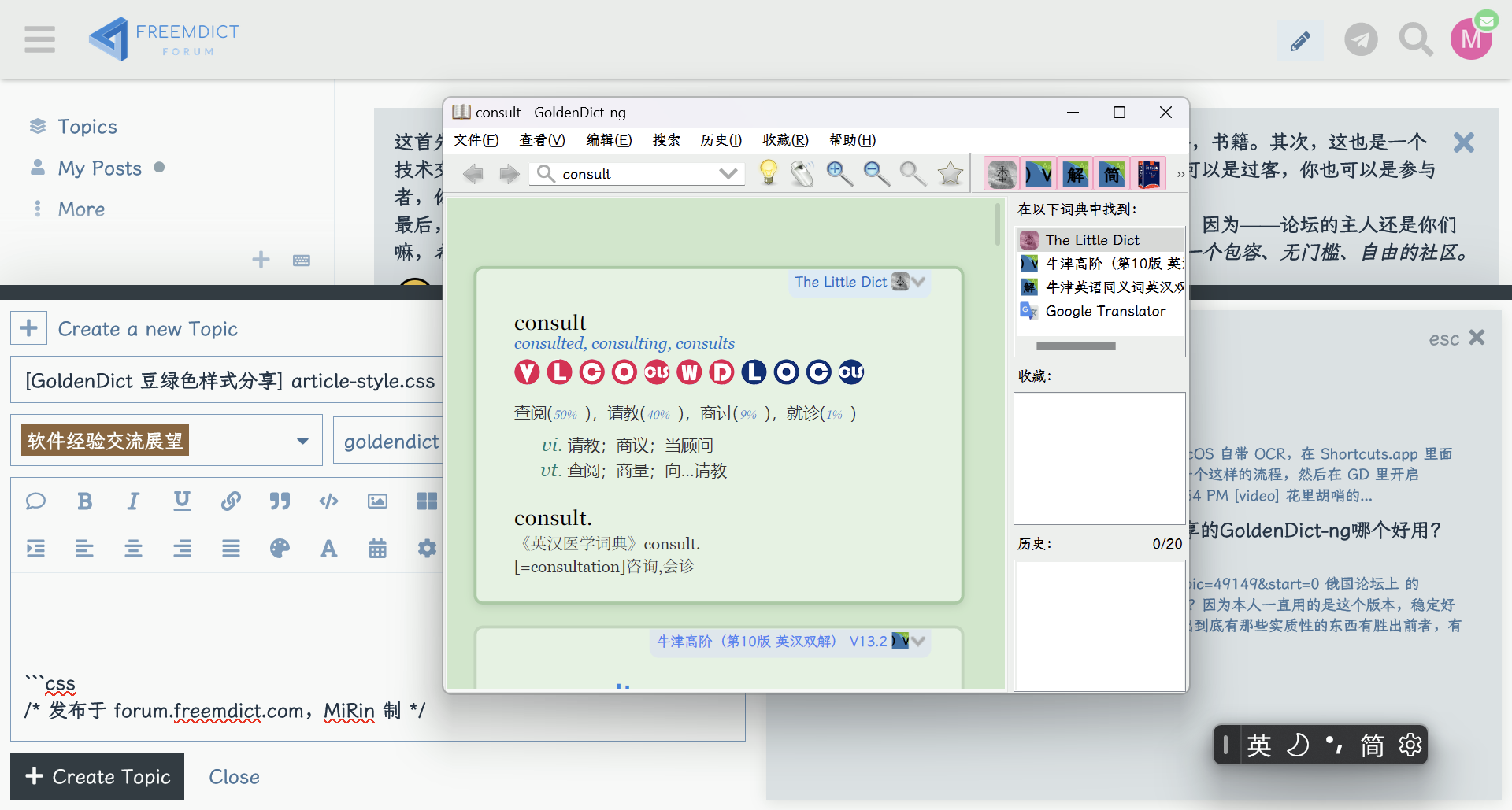Toggle the 解 dictionary in the dictionary bar
The height and width of the screenshot is (810, 1512).
coord(1075,173)
